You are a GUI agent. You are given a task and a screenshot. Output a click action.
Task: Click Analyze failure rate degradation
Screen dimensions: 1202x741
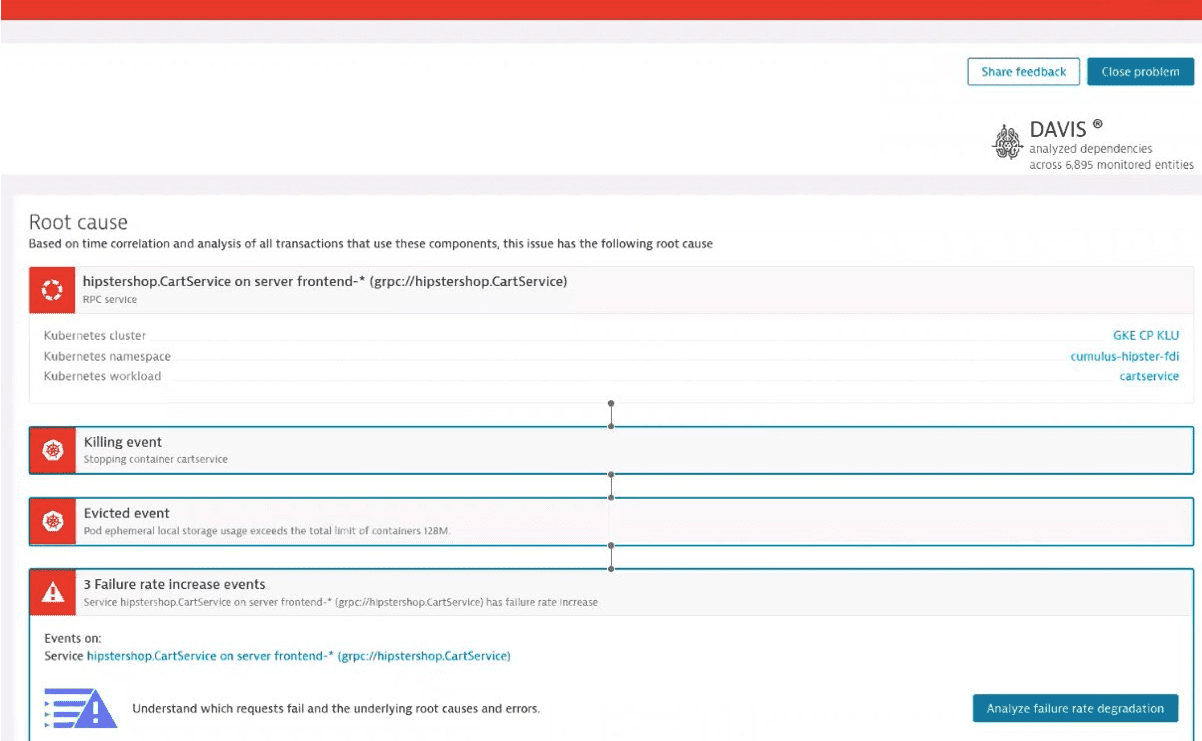click(1075, 707)
